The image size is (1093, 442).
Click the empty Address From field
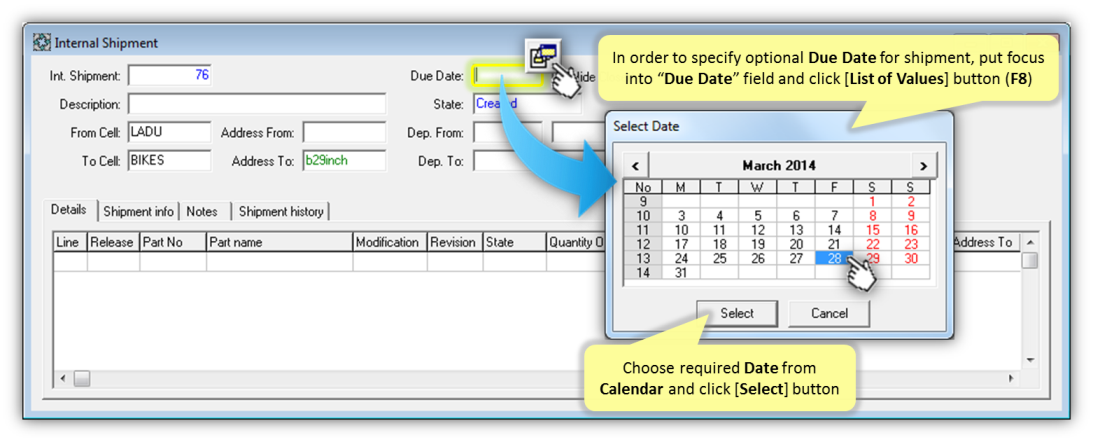[x=344, y=132]
